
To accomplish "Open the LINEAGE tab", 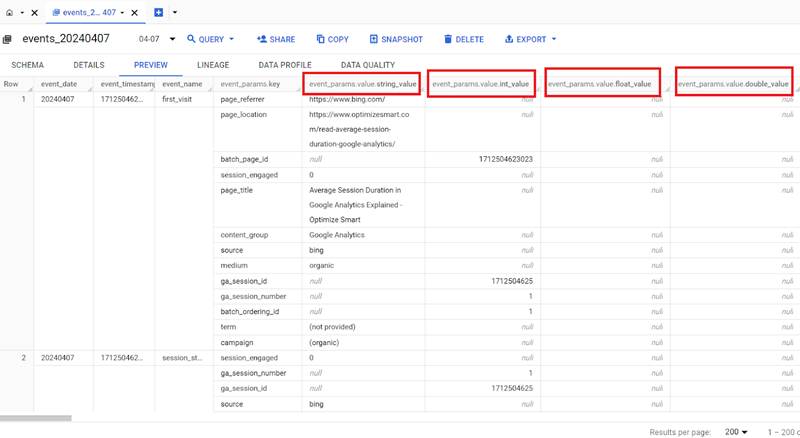I will 213,65.
